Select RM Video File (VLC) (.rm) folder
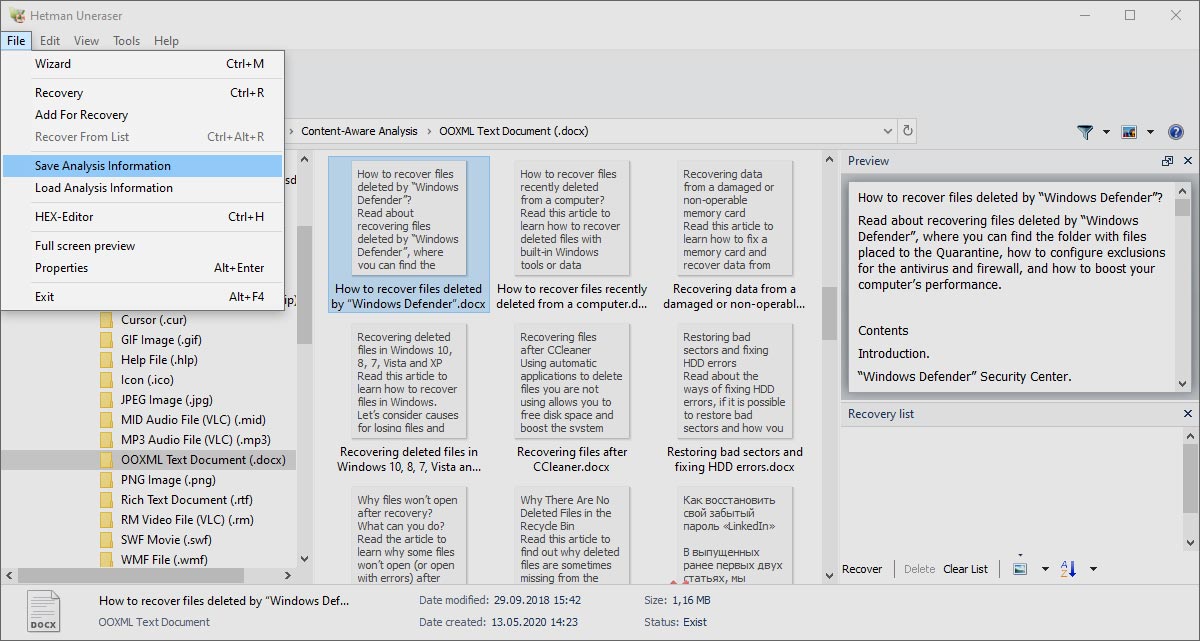Viewport: 1200px width, 641px height. coord(187,520)
